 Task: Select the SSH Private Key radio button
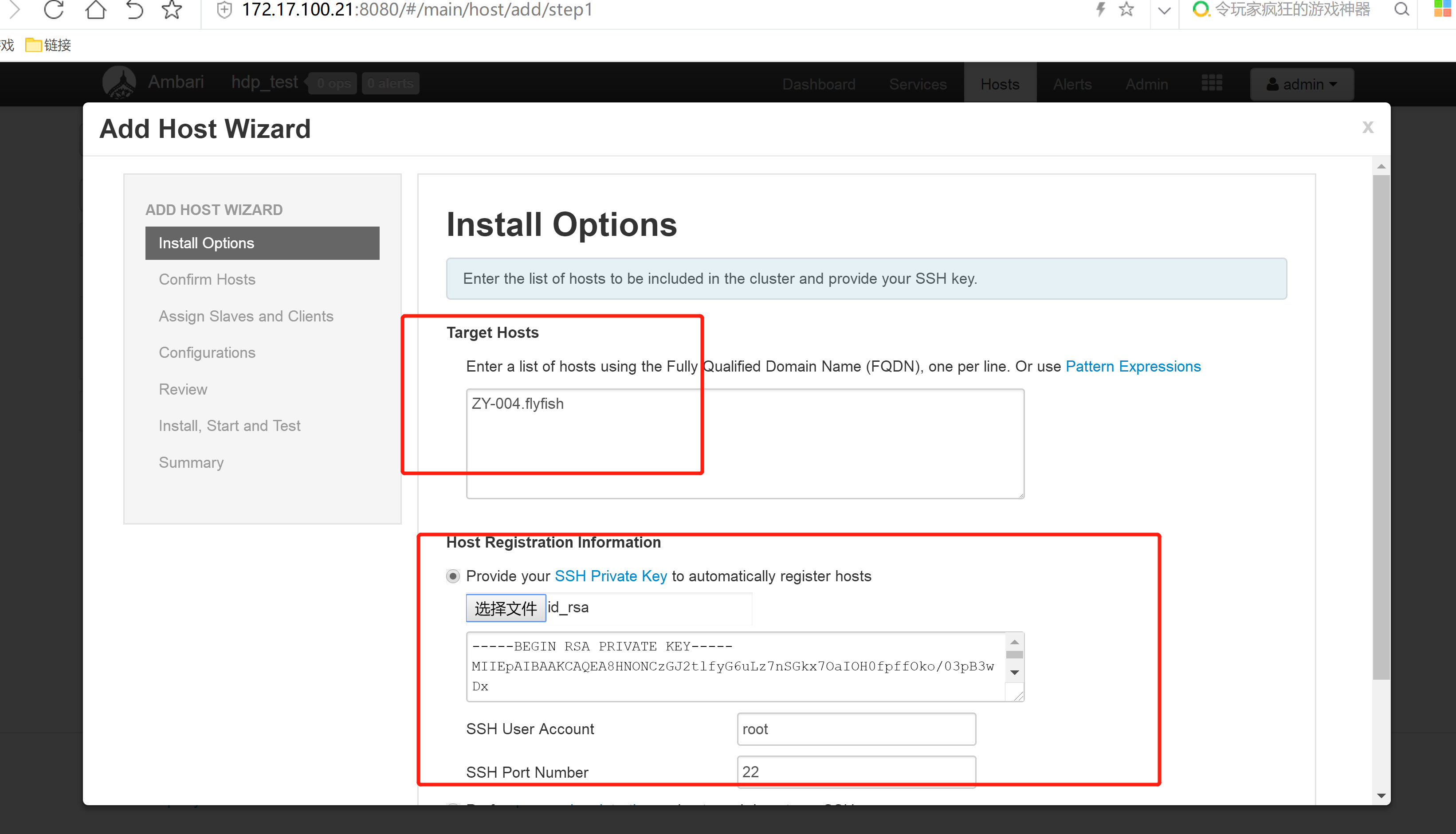click(x=452, y=575)
